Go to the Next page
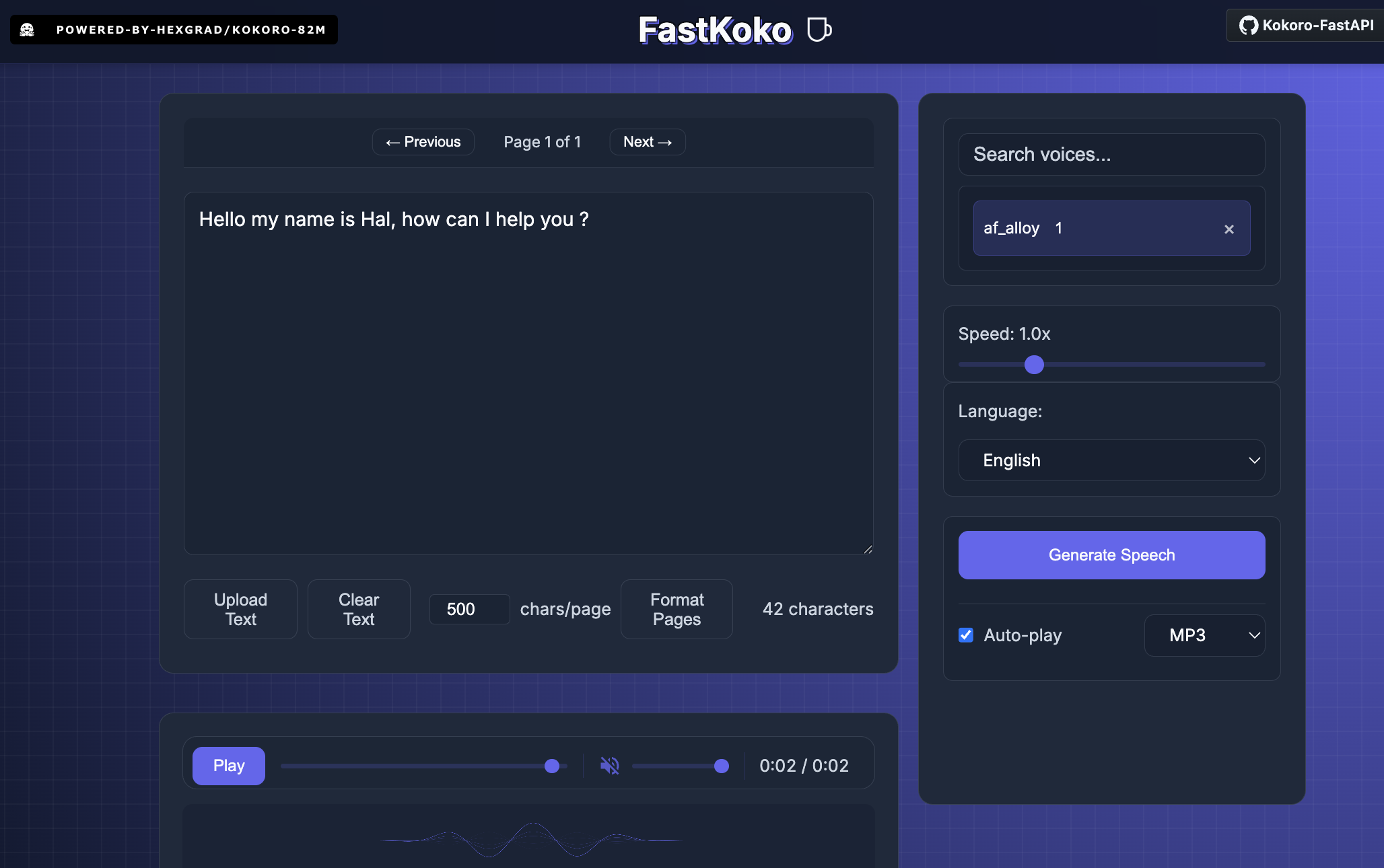 pos(648,142)
